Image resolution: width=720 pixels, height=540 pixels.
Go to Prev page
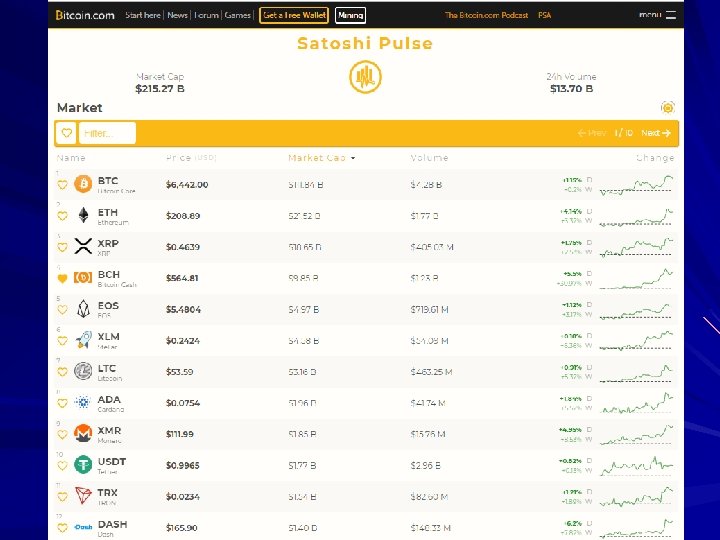[592, 133]
